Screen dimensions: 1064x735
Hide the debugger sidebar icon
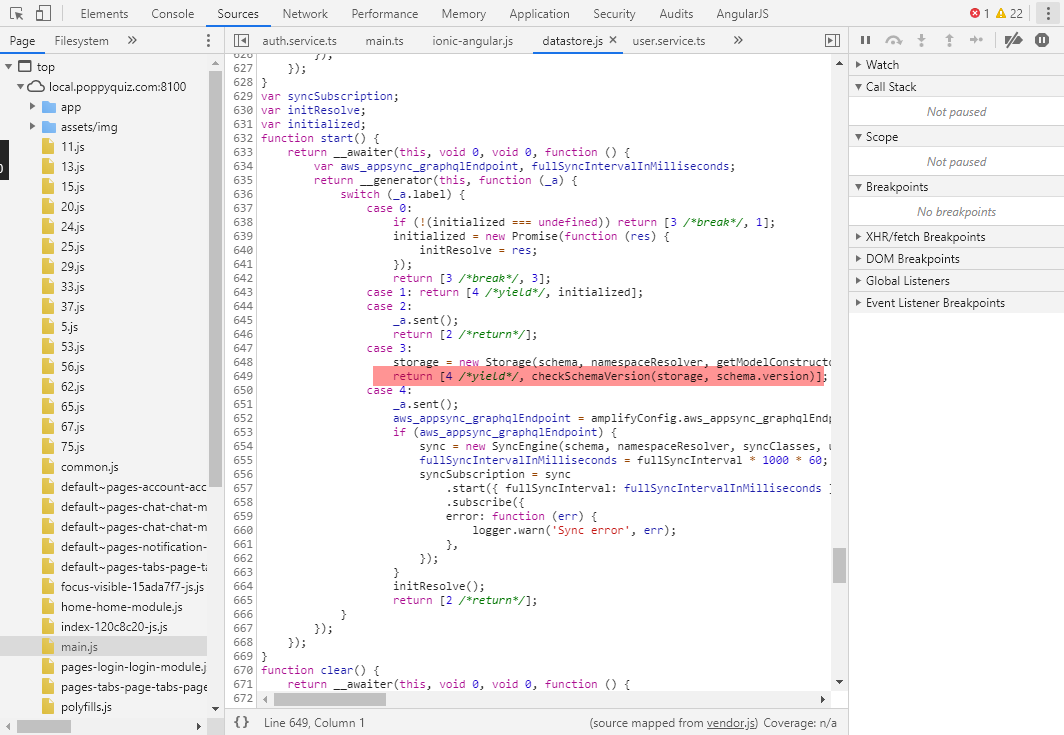833,41
